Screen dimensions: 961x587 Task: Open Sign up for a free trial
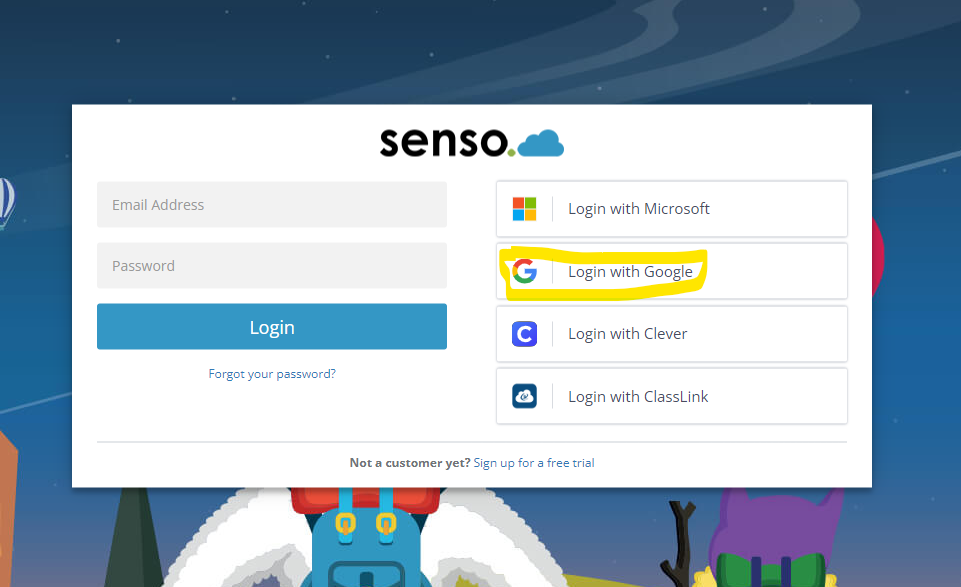[x=534, y=463]
